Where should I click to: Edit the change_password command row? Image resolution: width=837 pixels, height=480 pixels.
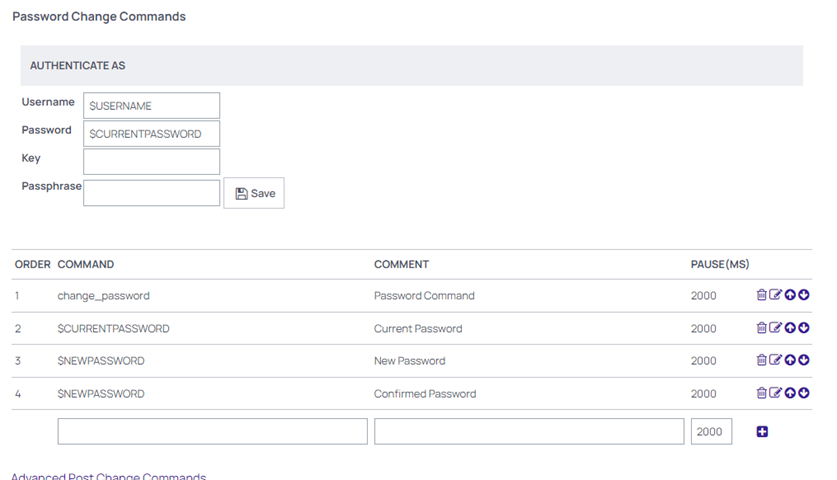776,295
